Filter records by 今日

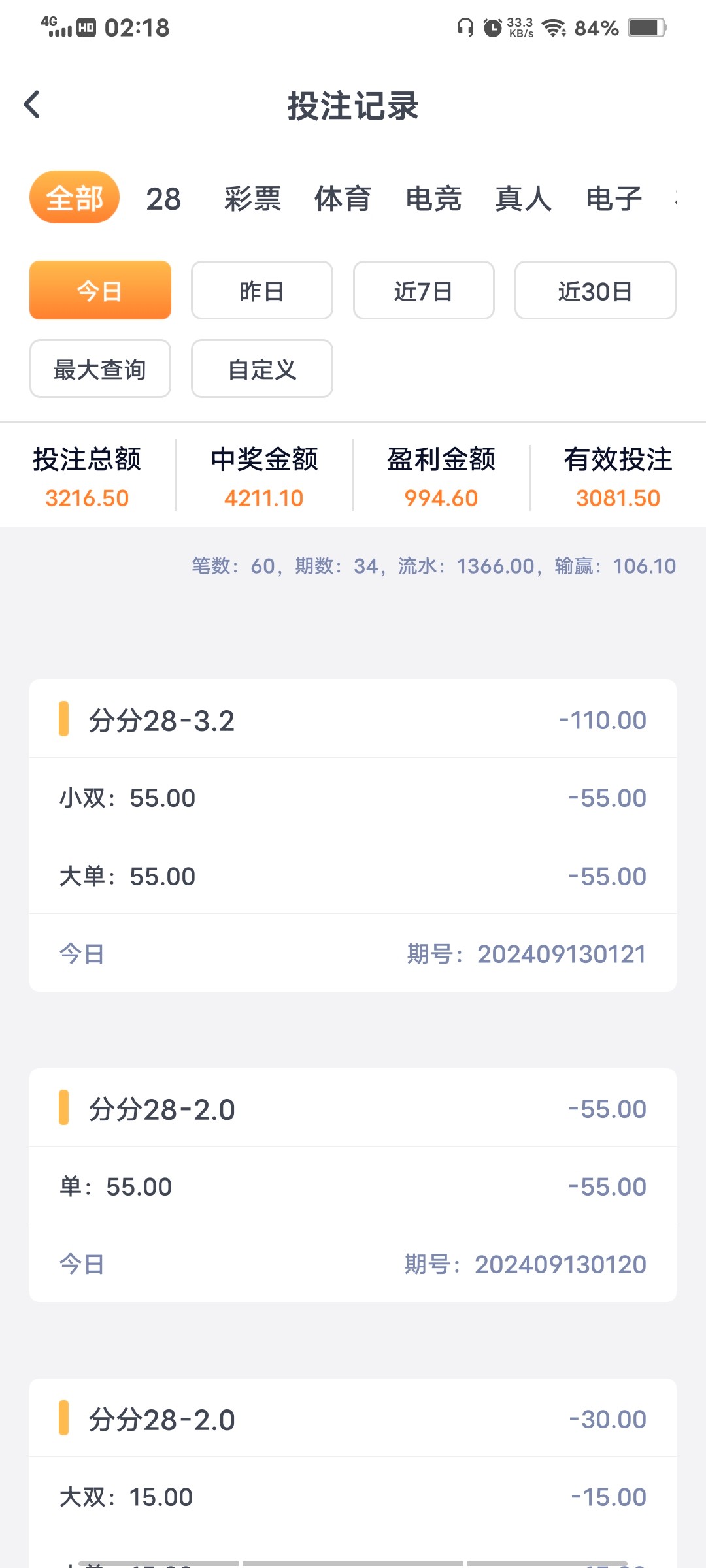tap(100, 290)
